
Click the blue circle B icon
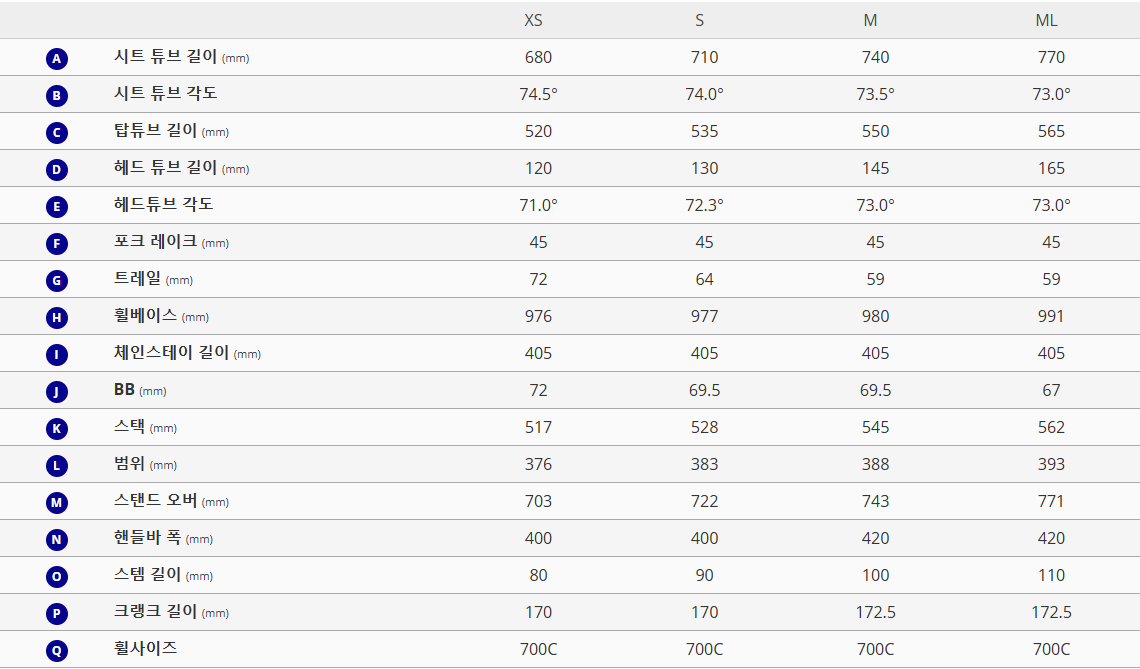[x=57, y=96]
